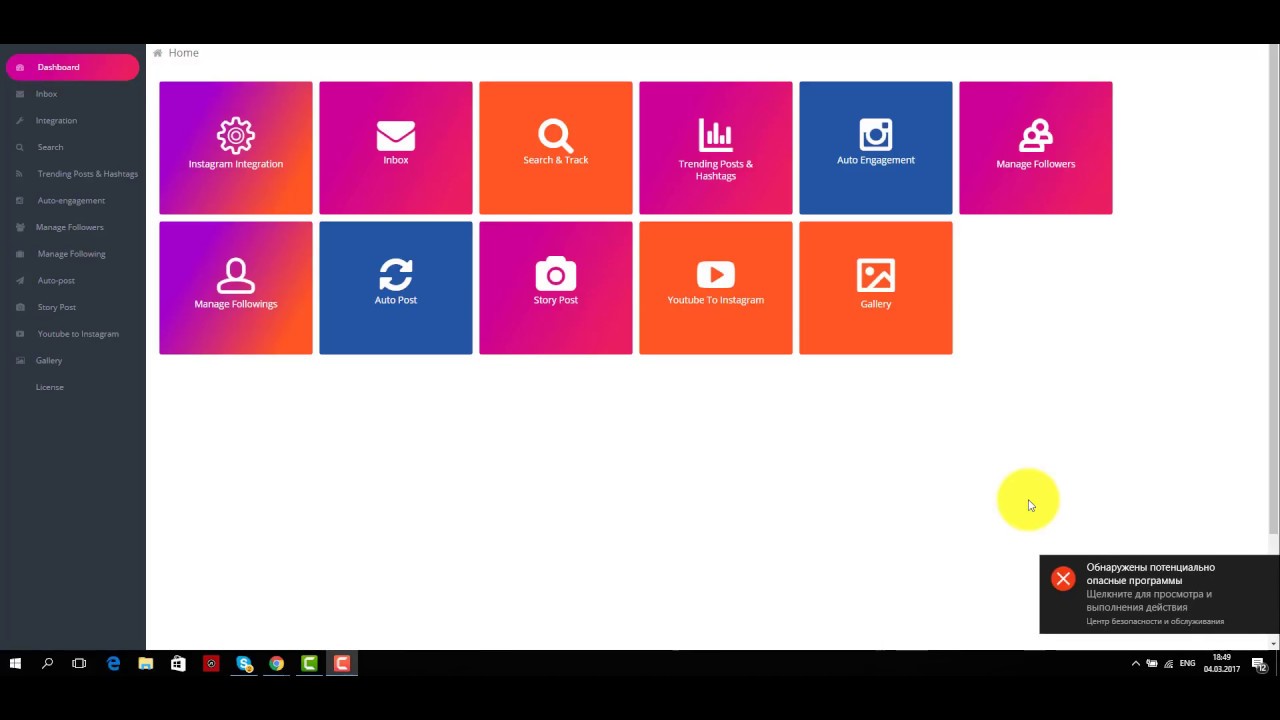Open File Explorer from the taskbar
This screenshot has height=720, width=1280.
146,663
